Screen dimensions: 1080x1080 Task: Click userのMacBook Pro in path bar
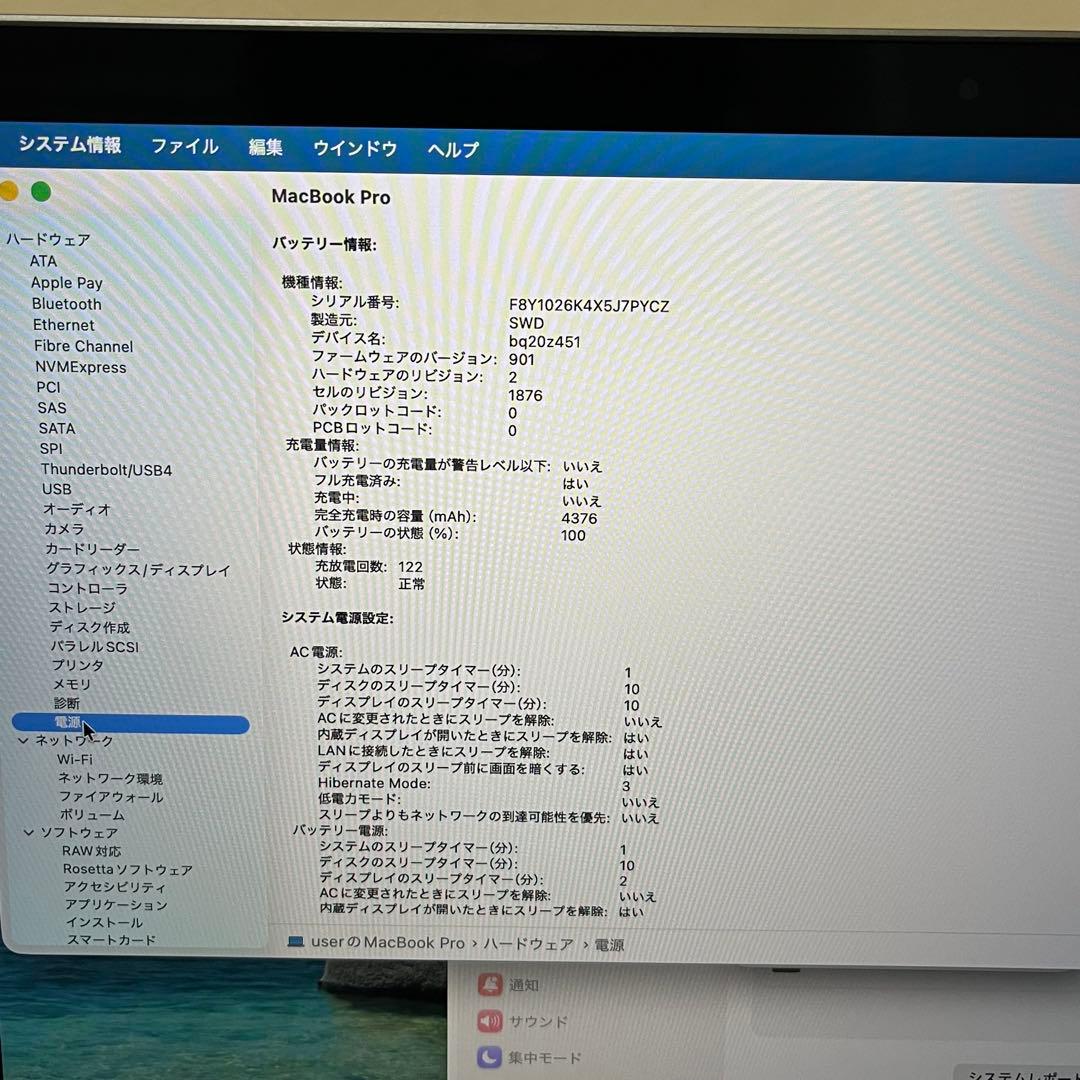(x=388, y=942)
